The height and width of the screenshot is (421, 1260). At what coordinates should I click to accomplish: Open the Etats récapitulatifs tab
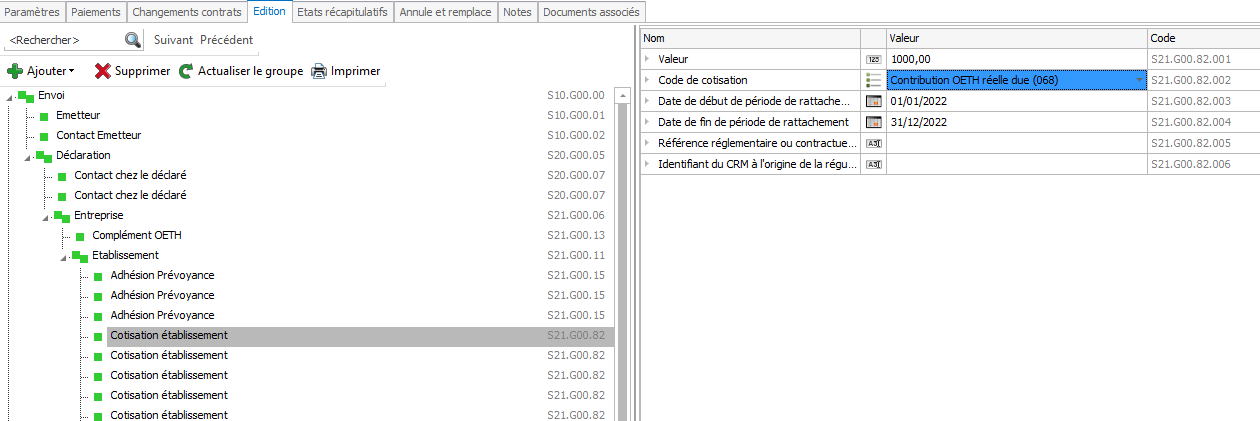pyautogui.click(x=342, y=12)
